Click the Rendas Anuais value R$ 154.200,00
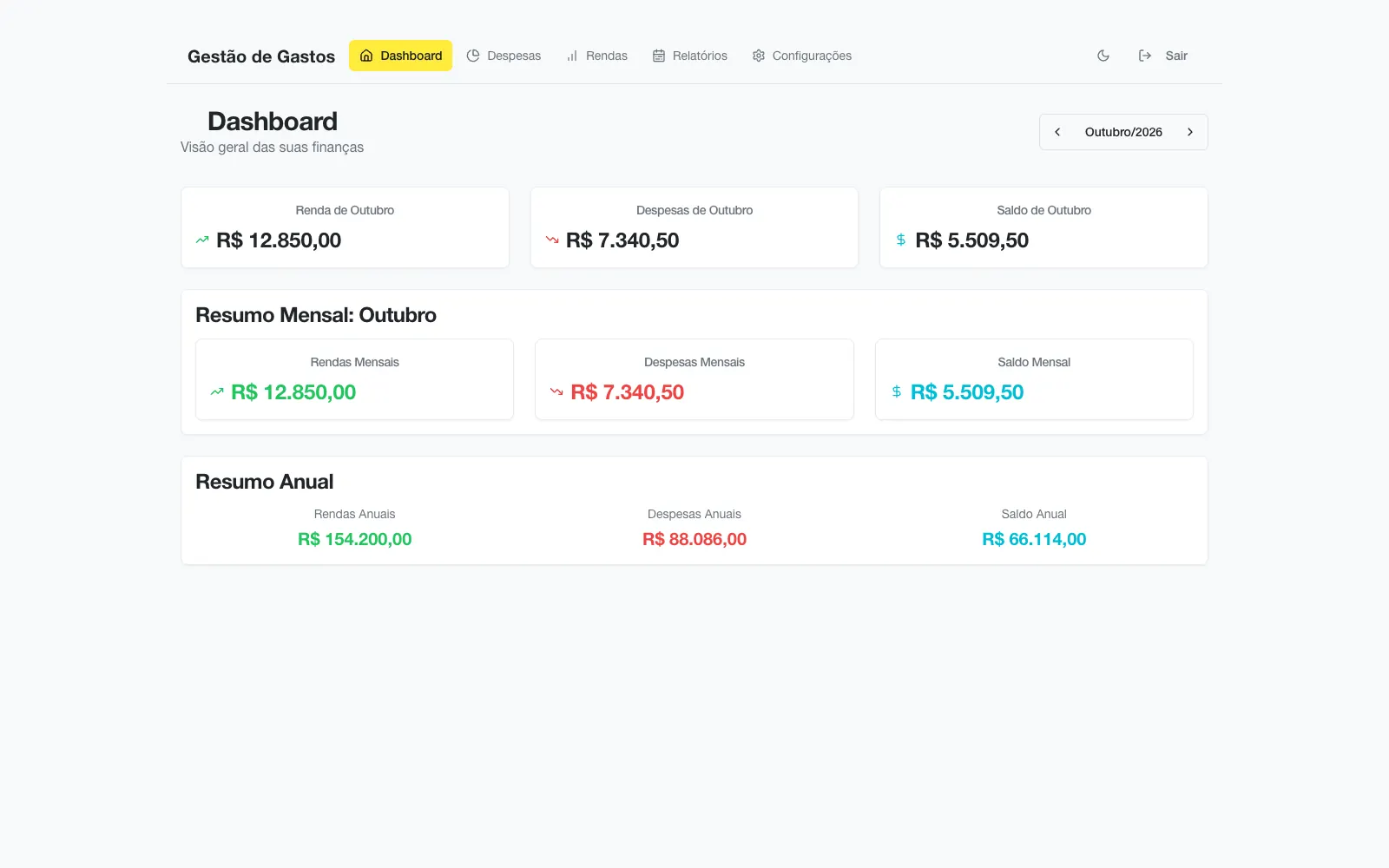Screen dimensions: 1389x868 click(x=354, y=539)
